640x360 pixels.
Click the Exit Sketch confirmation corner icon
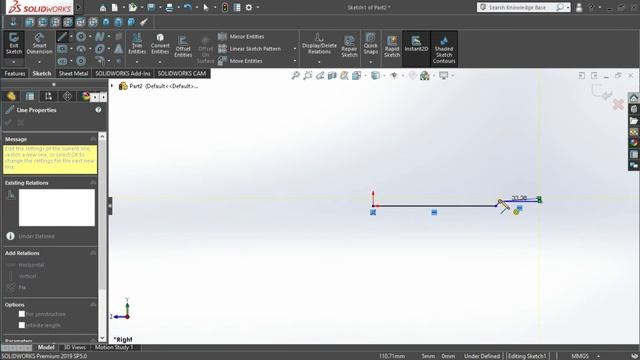602,92
